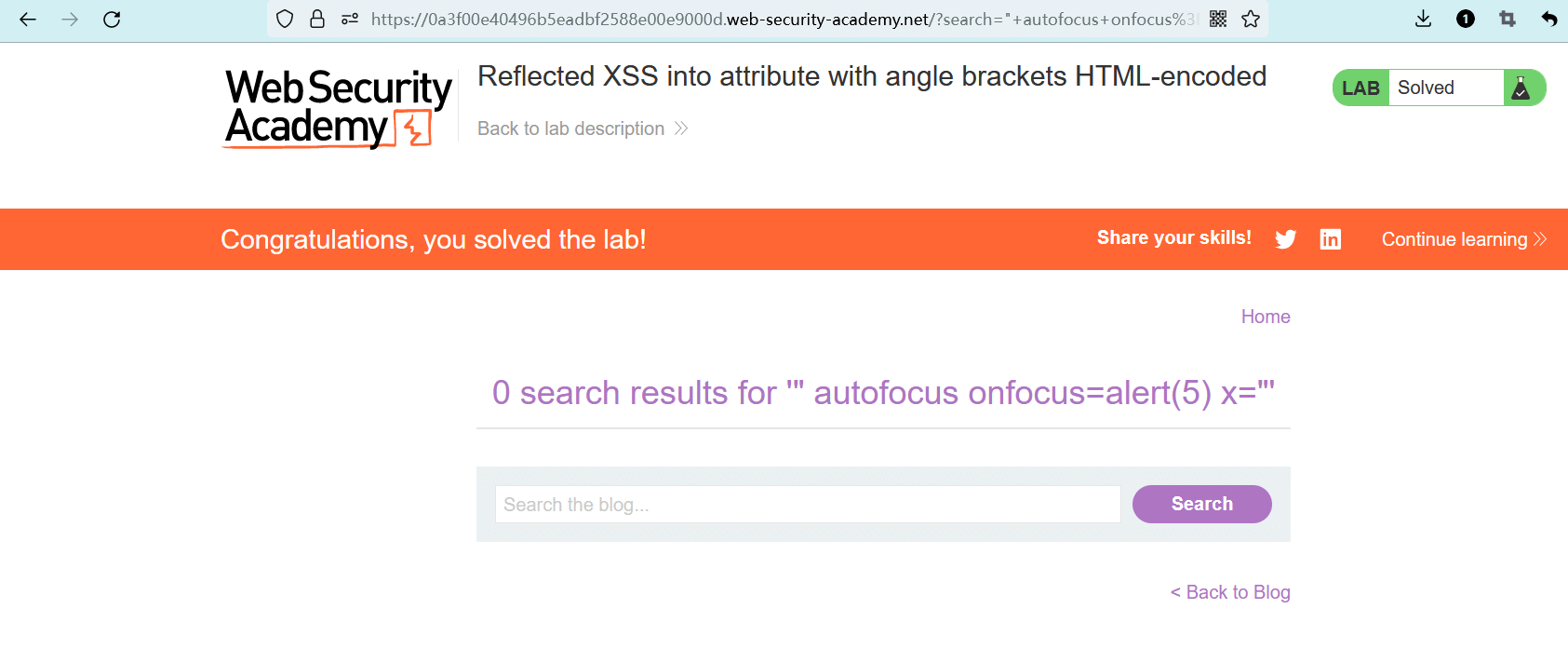Click into the Search the blog field
Image resolution: width=1568 pixels, height=649 pixels.
(x=807, y=504)
